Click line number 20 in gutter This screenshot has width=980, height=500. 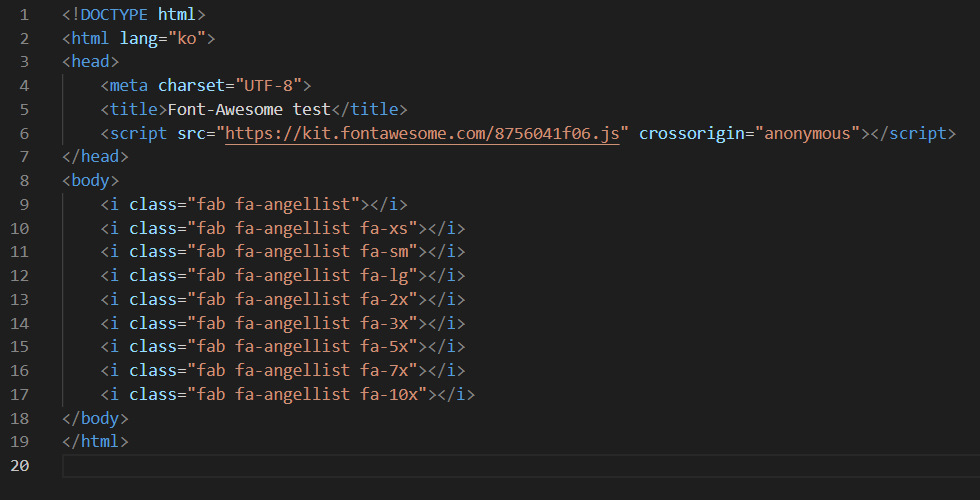pyautogui.click(x=19, y=466)
